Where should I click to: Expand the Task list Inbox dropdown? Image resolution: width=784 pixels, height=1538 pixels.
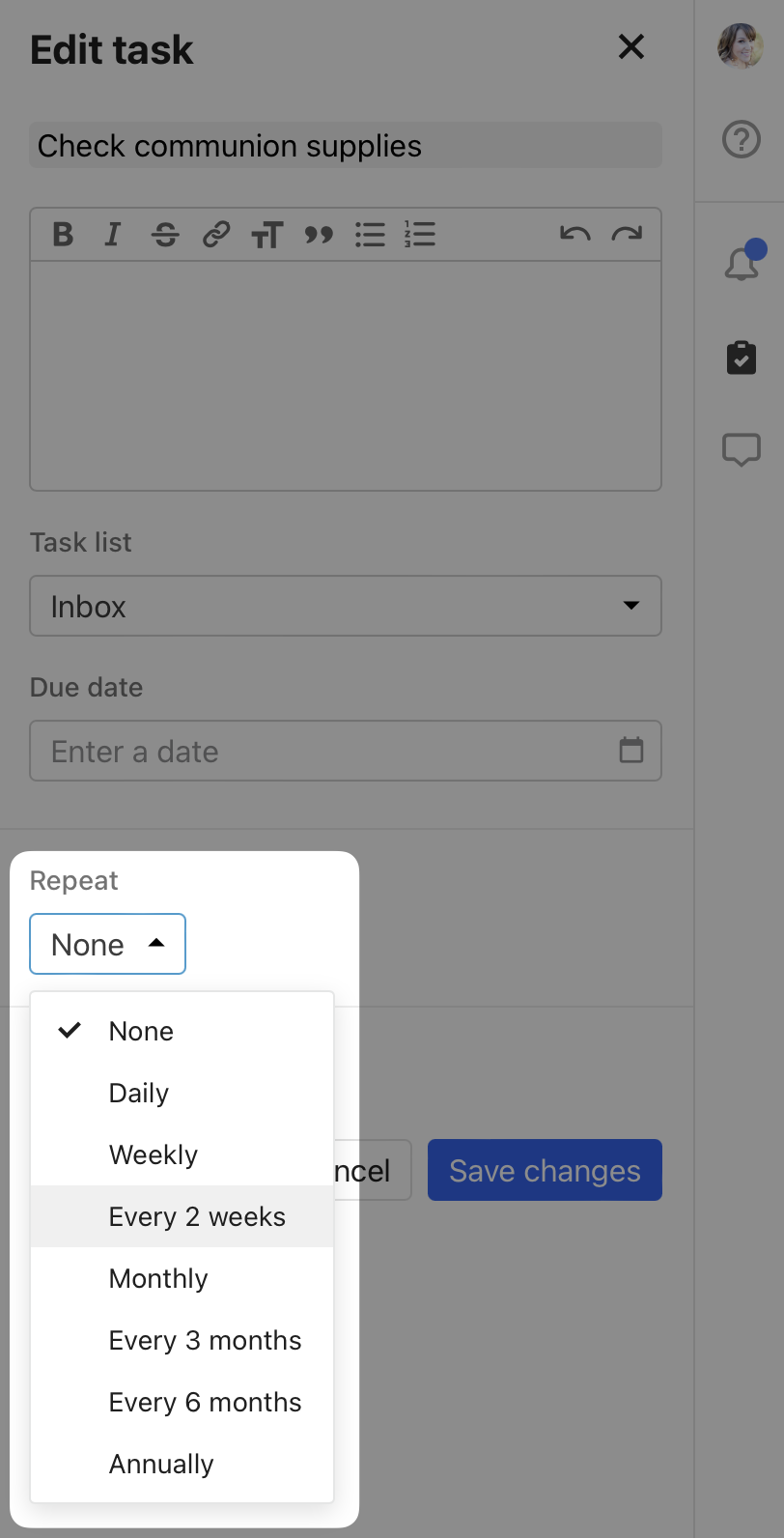click(x=346, y=606)
